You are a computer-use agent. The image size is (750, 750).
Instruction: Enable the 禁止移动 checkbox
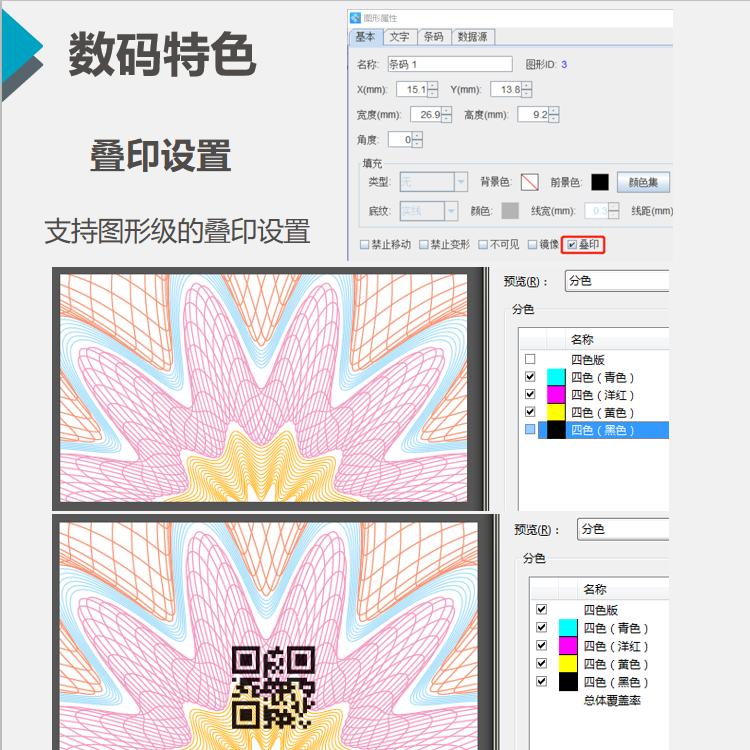pyautogui.click(x=365, y=245)
